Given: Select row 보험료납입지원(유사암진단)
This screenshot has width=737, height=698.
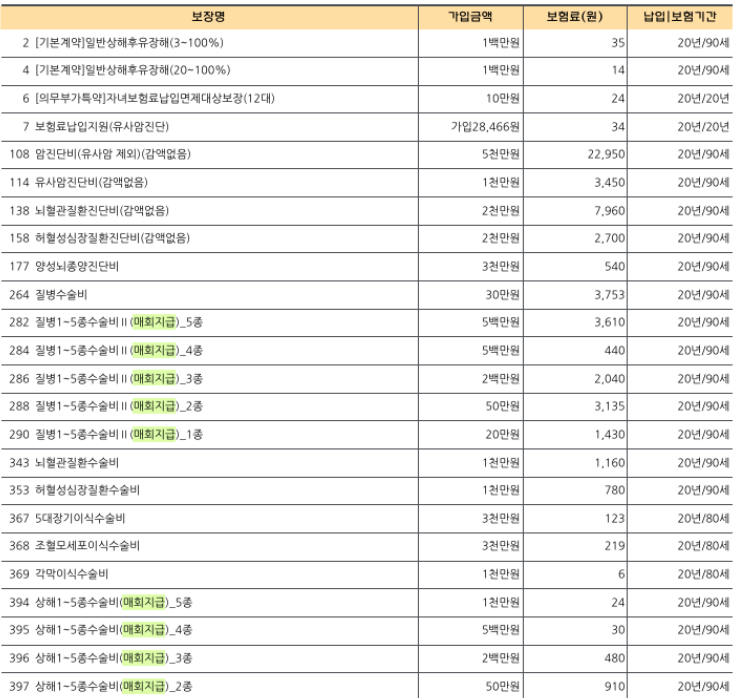Looking at the screenshot, I should pyautogui.click(x=367, y=127).
